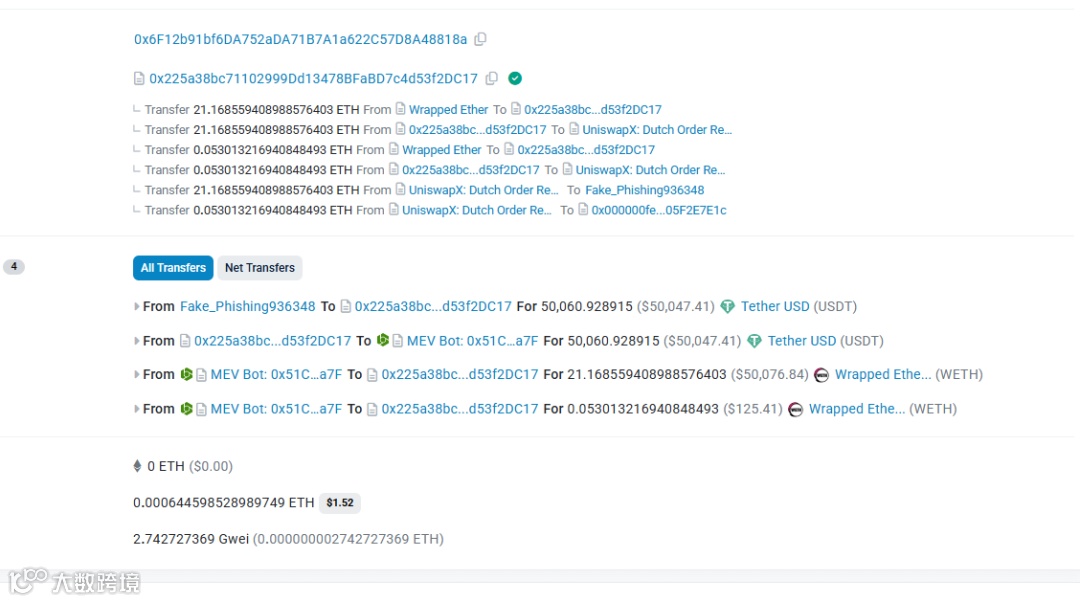Select text 2.742727369 Gwei
This screenshot has height=602, width=1080.
191,539
